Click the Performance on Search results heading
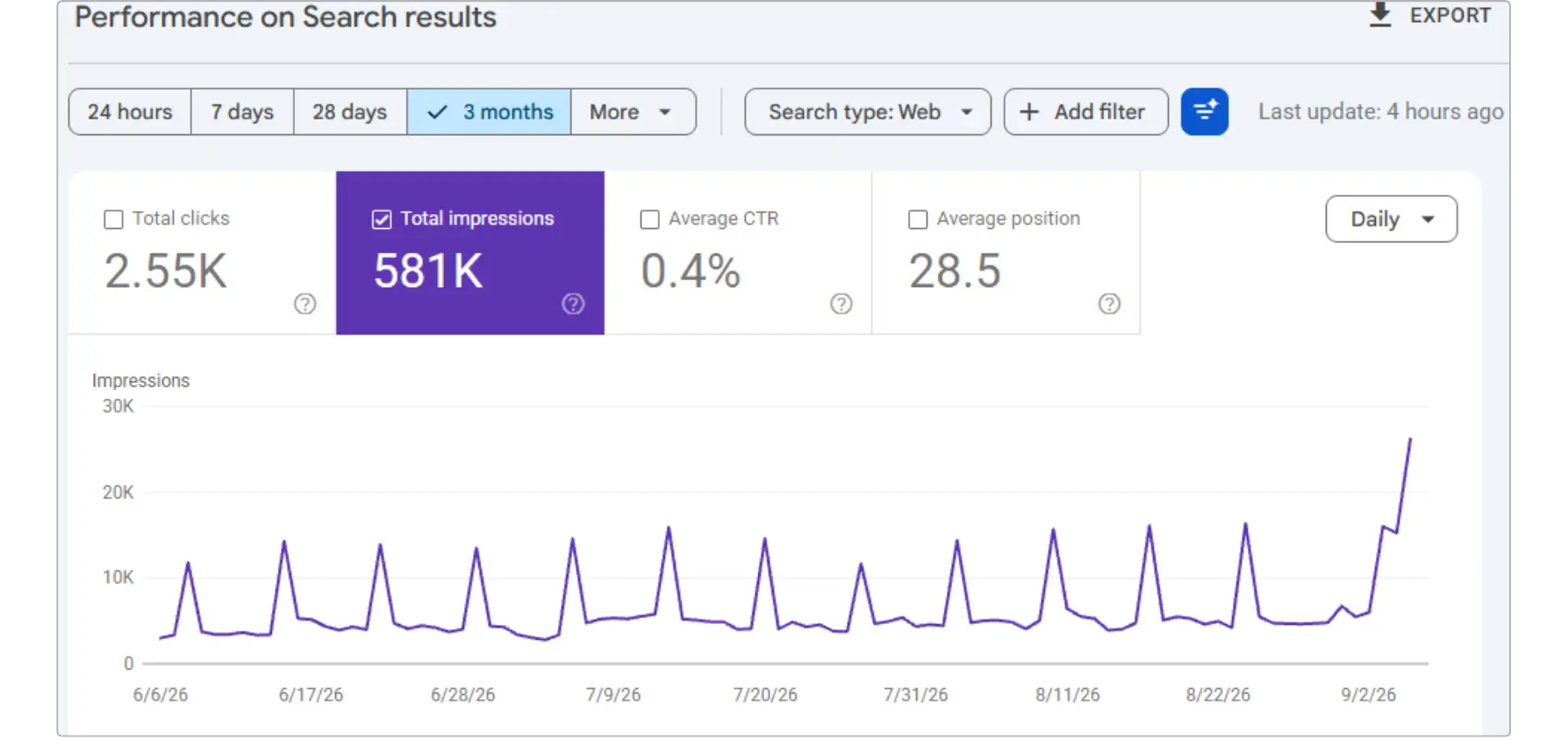The height and width of the screenshot is (739, 1568). coord(285,17)
